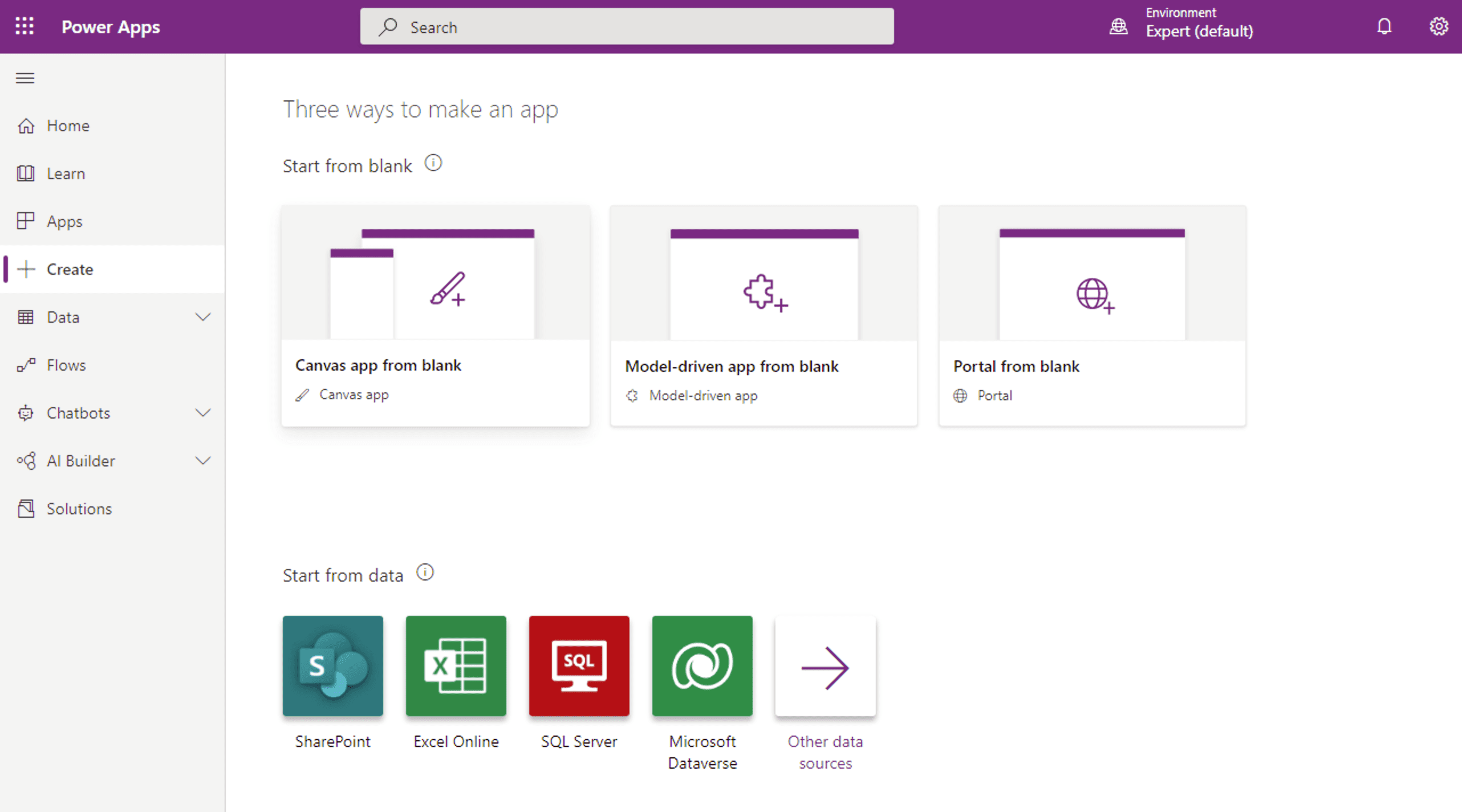Click the Flows icon in sidebar
Screen dimensions: 1462x812
(26, 364)
